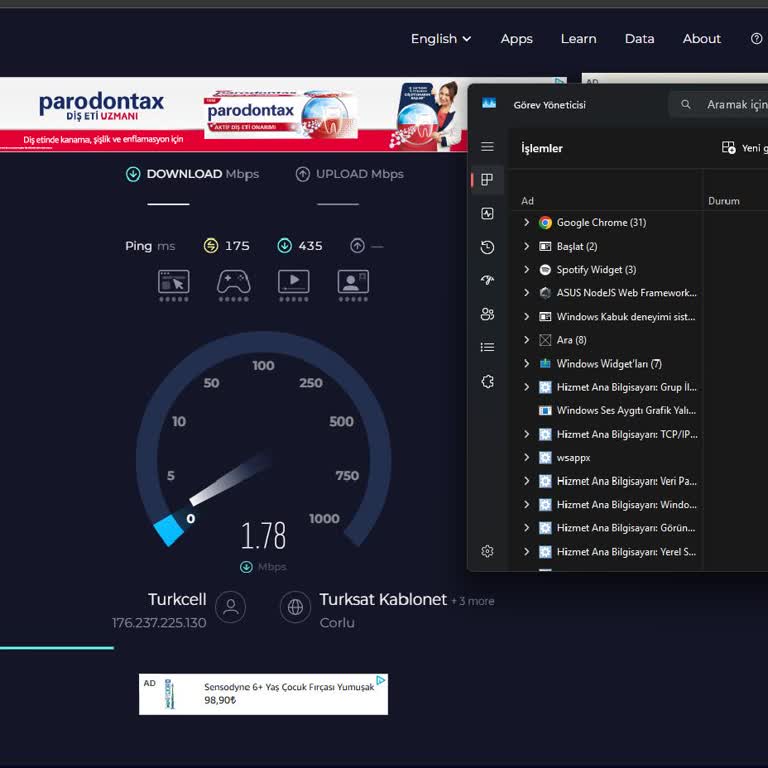The width and height of the screenshot is (768, 768).
Task: Open Task Manager settings gear icon
Action: click(487, 552)
